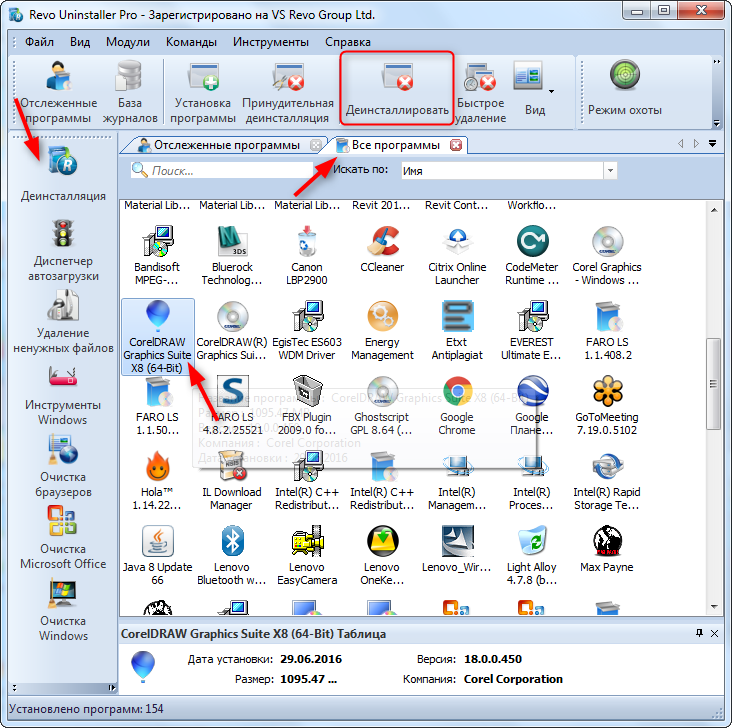Open Диспетчер автозагрузки in the sidebar
Image resolution: width=732 pixels, height=728 pixels.
pos(63,250)
